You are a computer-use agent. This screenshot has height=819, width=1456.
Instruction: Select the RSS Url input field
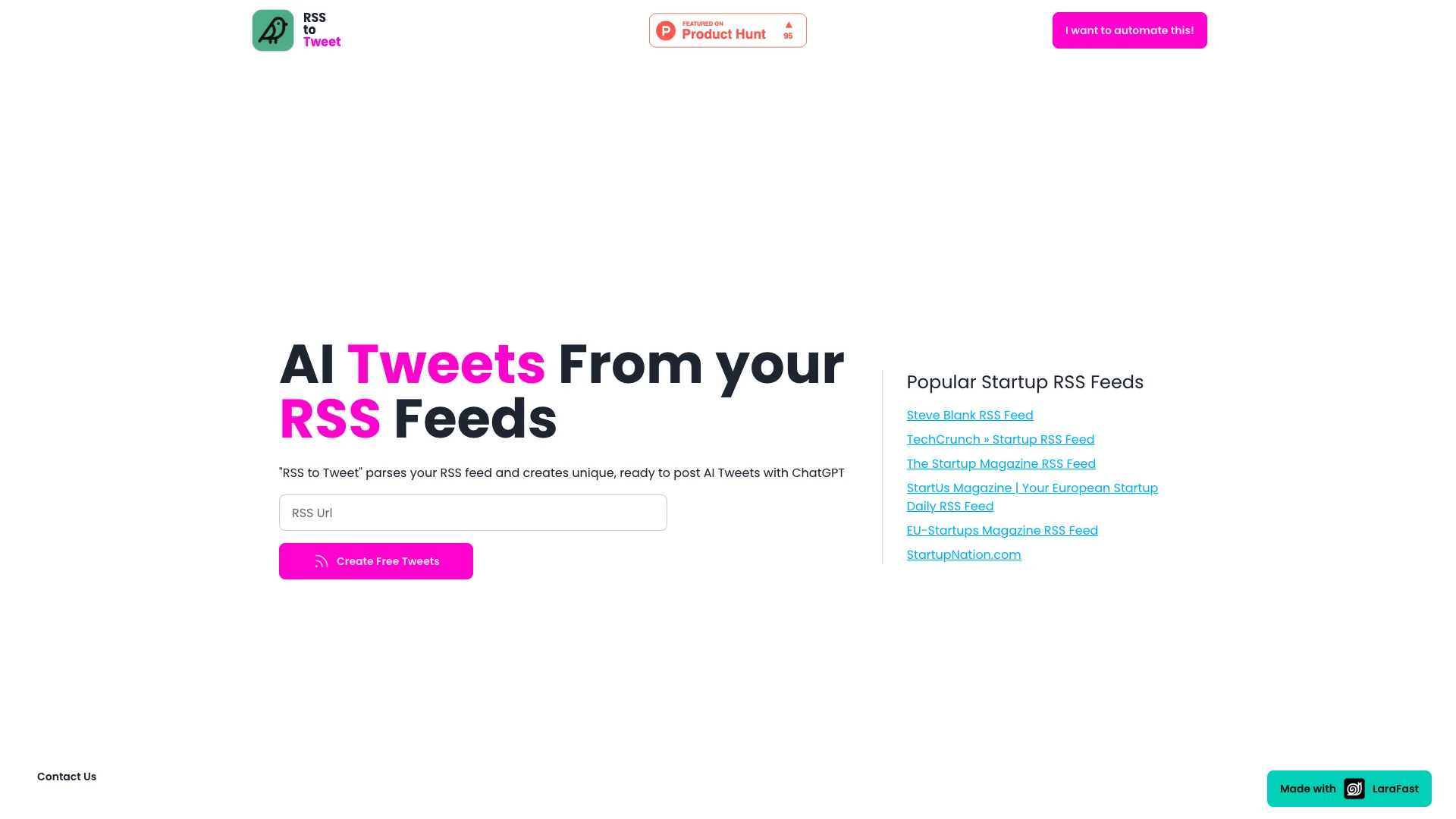pos(473,513)
